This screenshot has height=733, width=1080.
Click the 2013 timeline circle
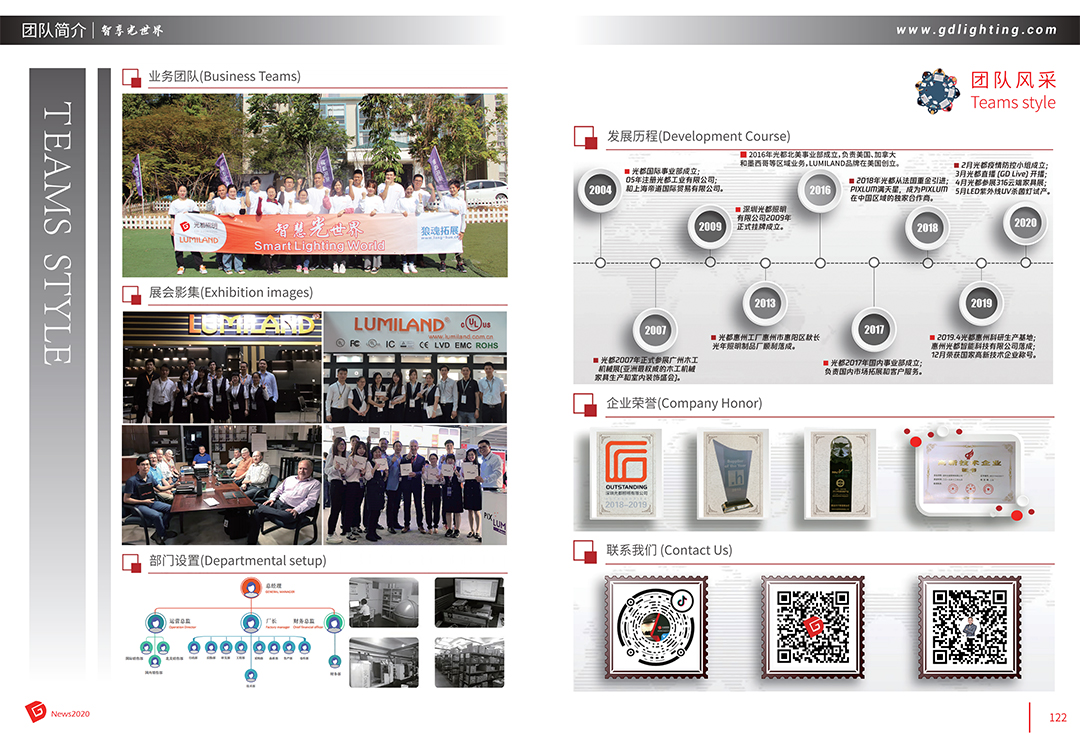(x=765, y=303)
